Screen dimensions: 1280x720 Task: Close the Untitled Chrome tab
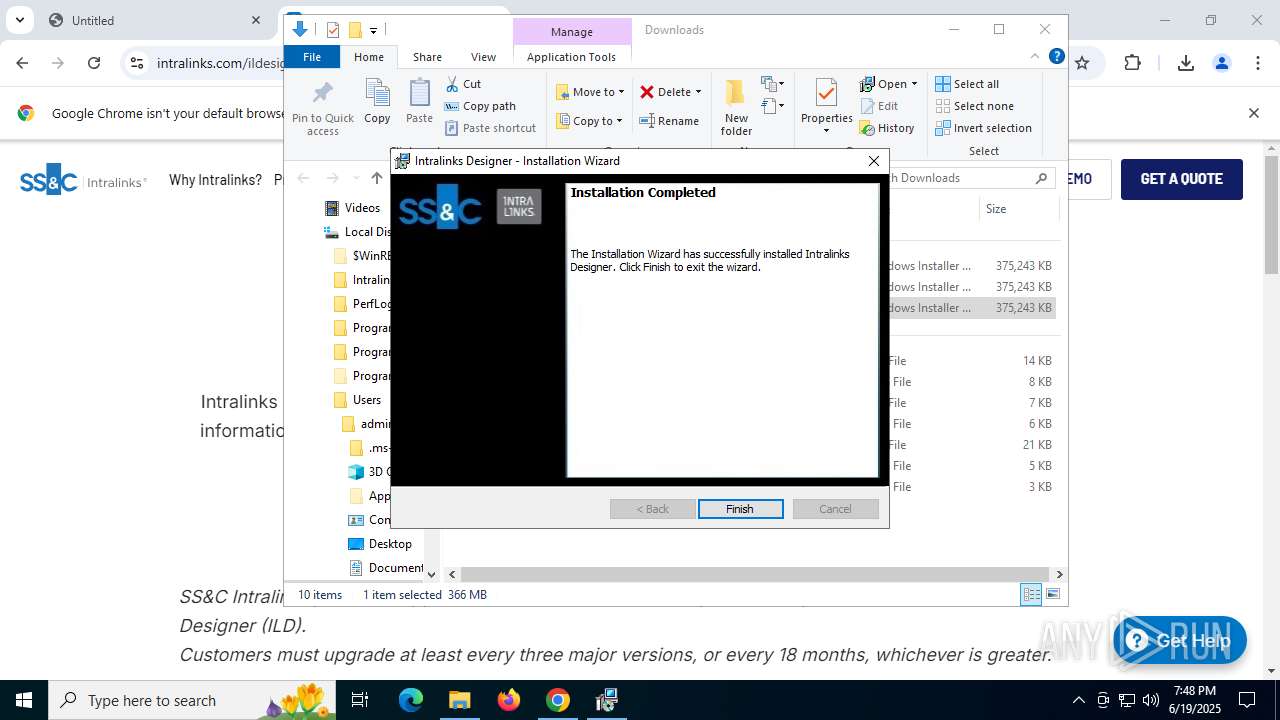pyautogui.click(x=256, y=20)
